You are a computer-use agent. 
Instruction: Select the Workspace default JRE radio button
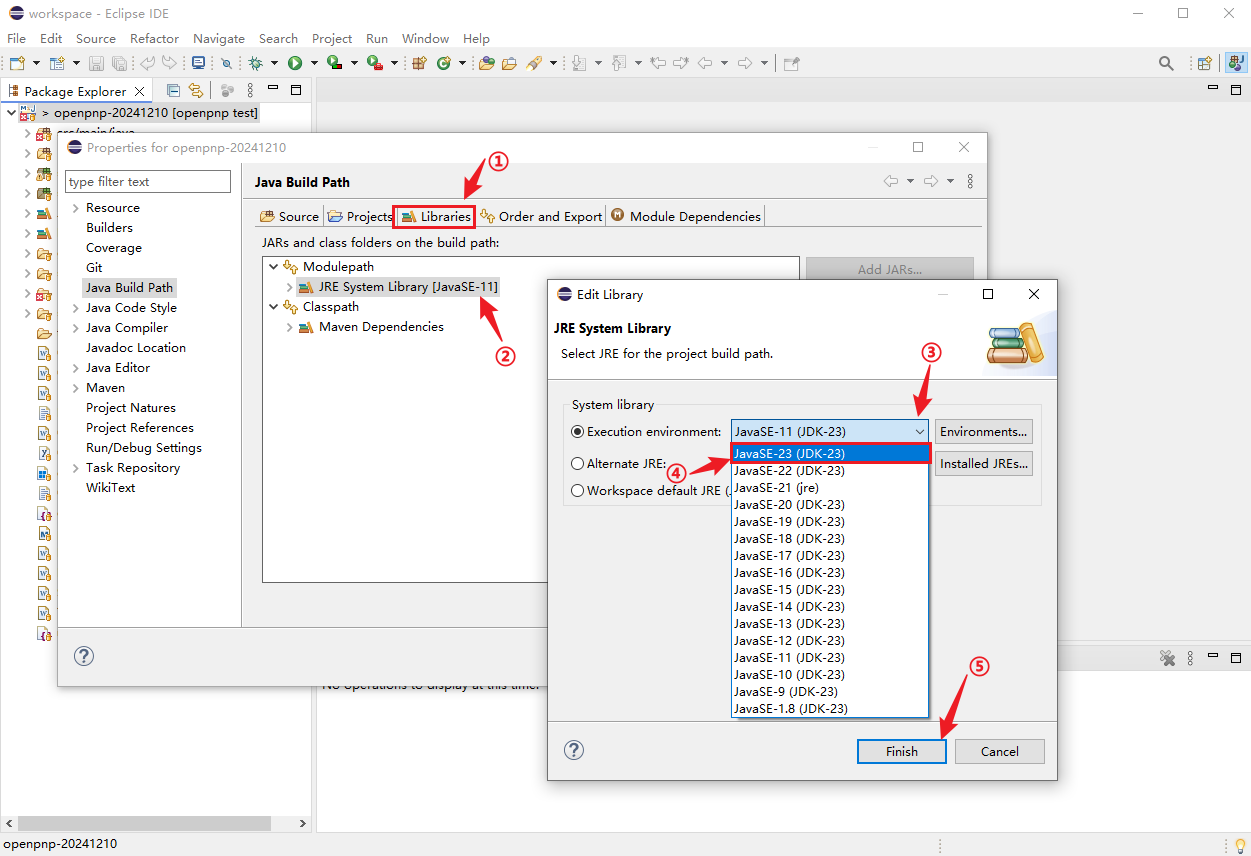tap(577, 491)
